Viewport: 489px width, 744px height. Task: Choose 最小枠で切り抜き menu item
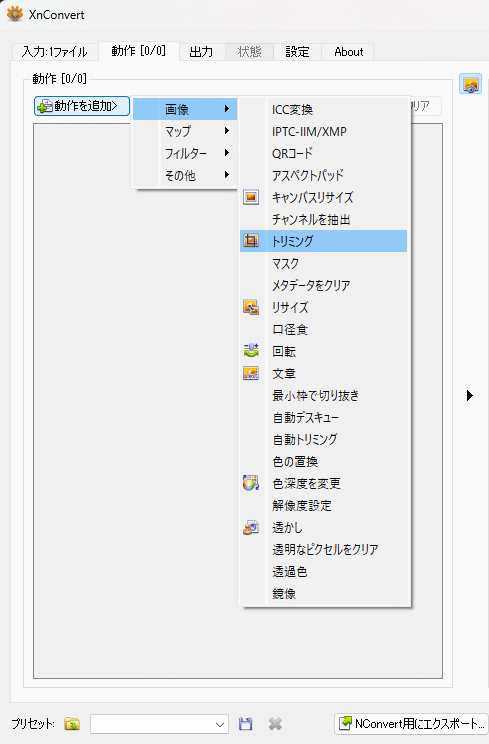tap(323, 395)
